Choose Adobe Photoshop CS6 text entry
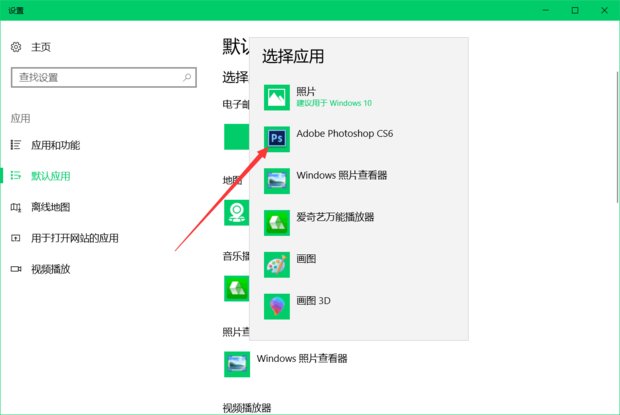 pyautogui.click(x=345, y=134)
